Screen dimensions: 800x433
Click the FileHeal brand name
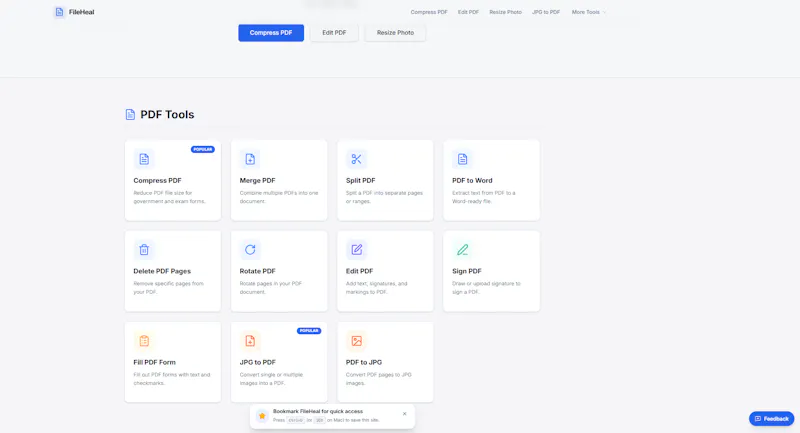[82, 12]
